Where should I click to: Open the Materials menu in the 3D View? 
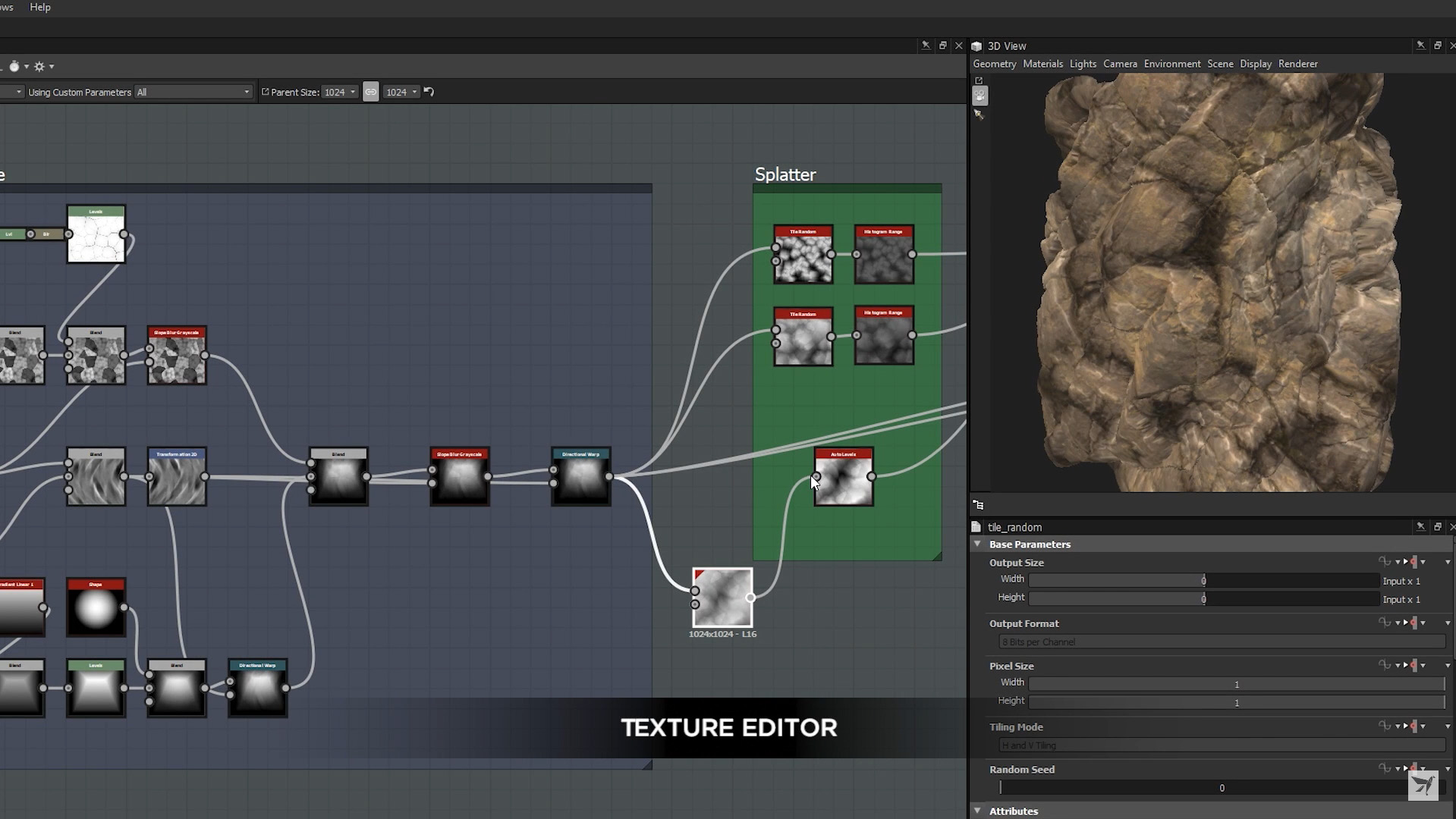(1042, 64)
